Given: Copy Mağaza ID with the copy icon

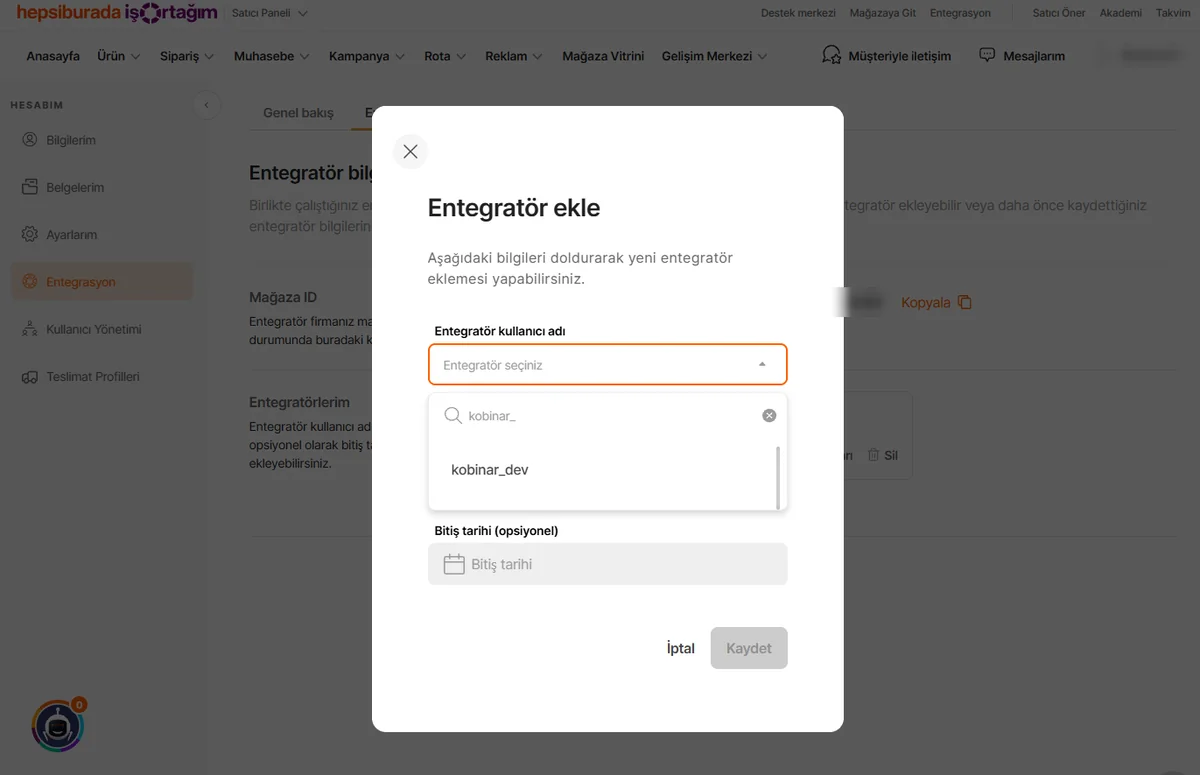Looking at the screenshot, I should tap(965, 302).
